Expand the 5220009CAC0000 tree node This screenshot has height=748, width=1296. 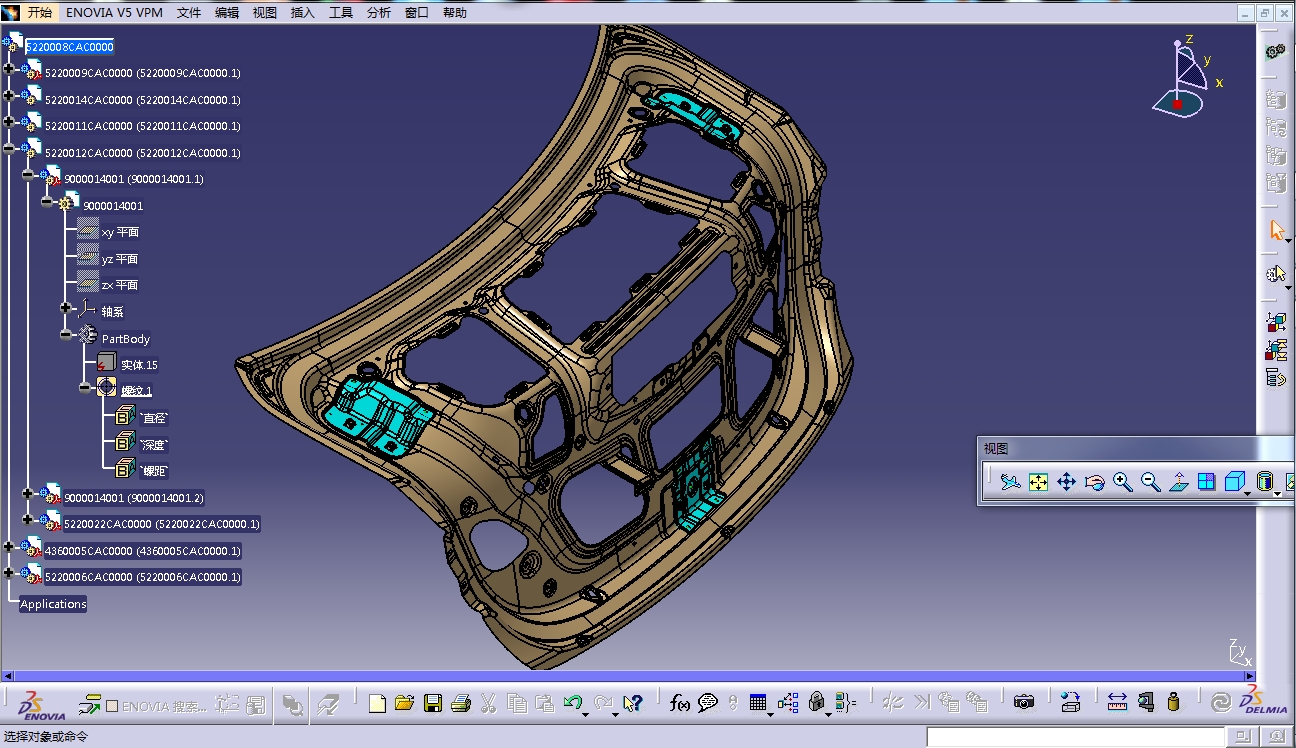tap(9, 69)
